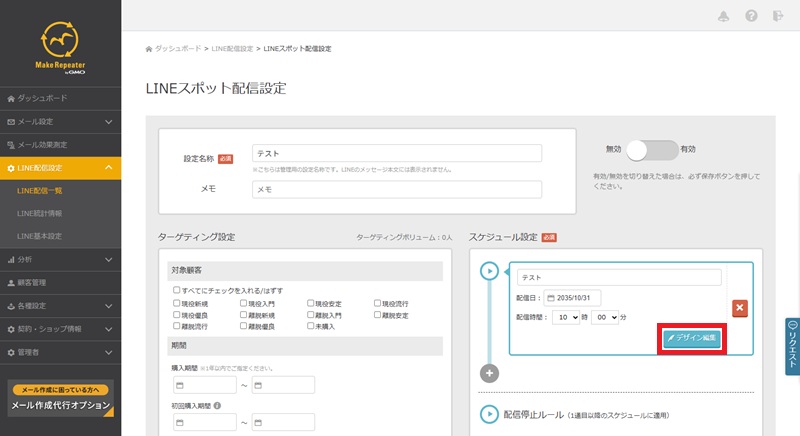The width and height of the screenshot is (800, 436).
Task: Check the 未購入 checkbox
Action: point(310,325)
